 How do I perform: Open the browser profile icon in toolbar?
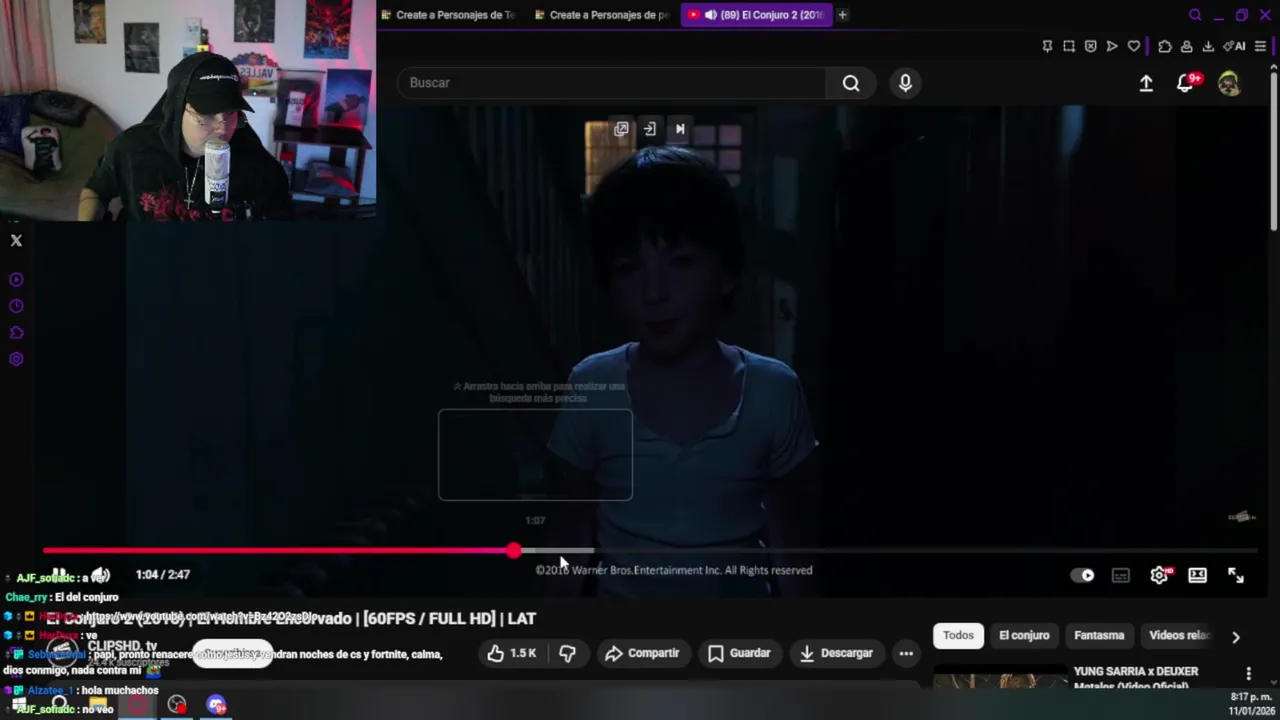[1186, 46]
